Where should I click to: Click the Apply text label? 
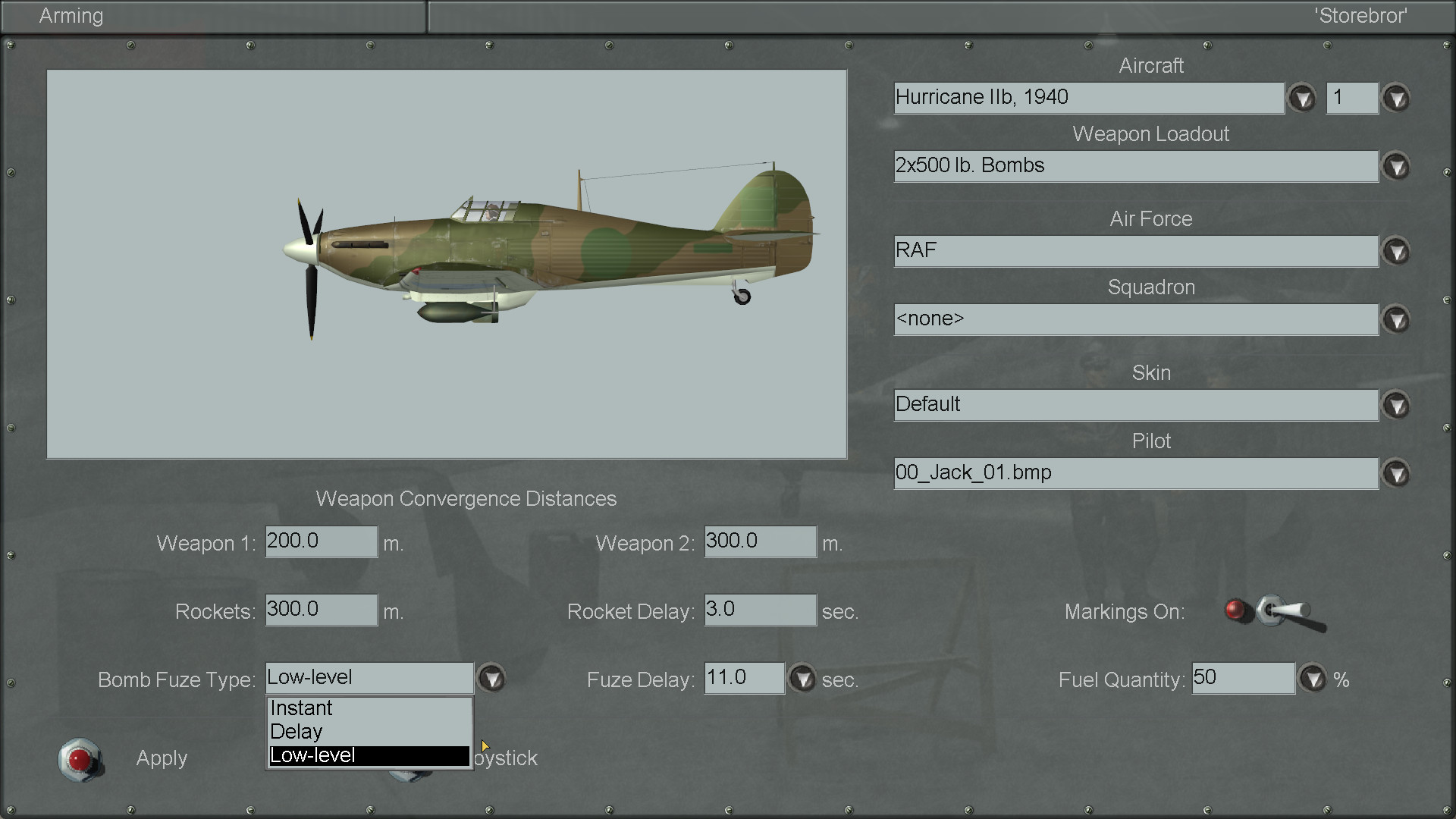[x=162, y=758]
